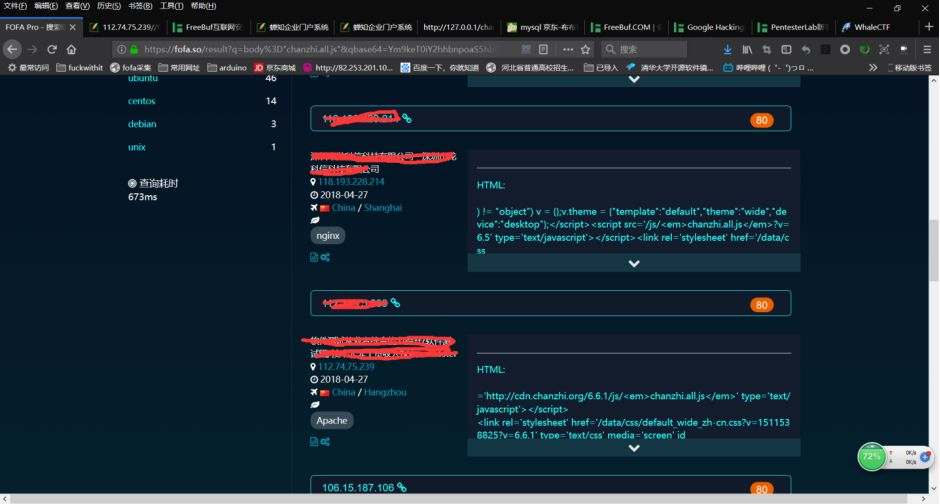Open the Library icon in toolbar
The height and width of the screenshot is (504, 940).
(747, 49)
